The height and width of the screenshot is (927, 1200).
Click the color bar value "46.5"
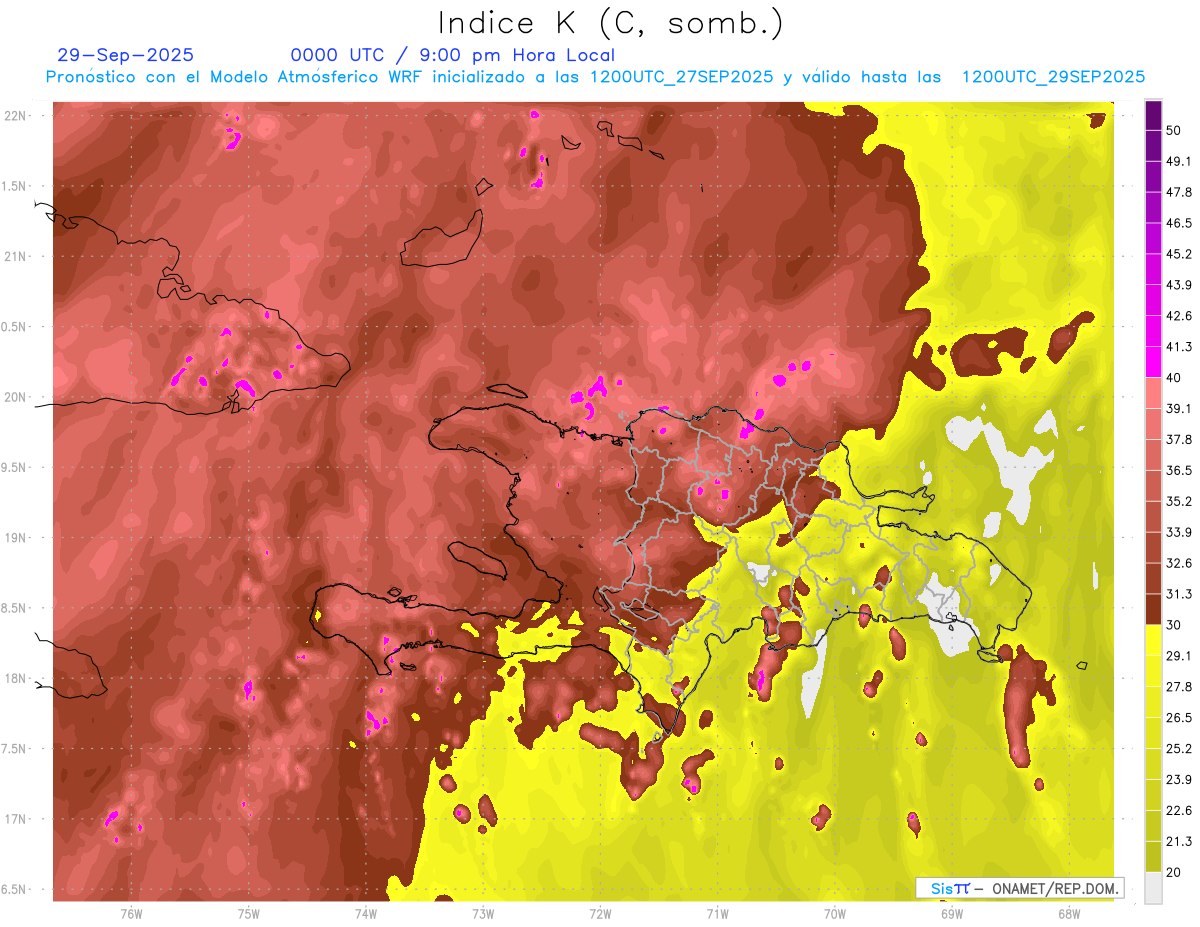point(1178,223)
